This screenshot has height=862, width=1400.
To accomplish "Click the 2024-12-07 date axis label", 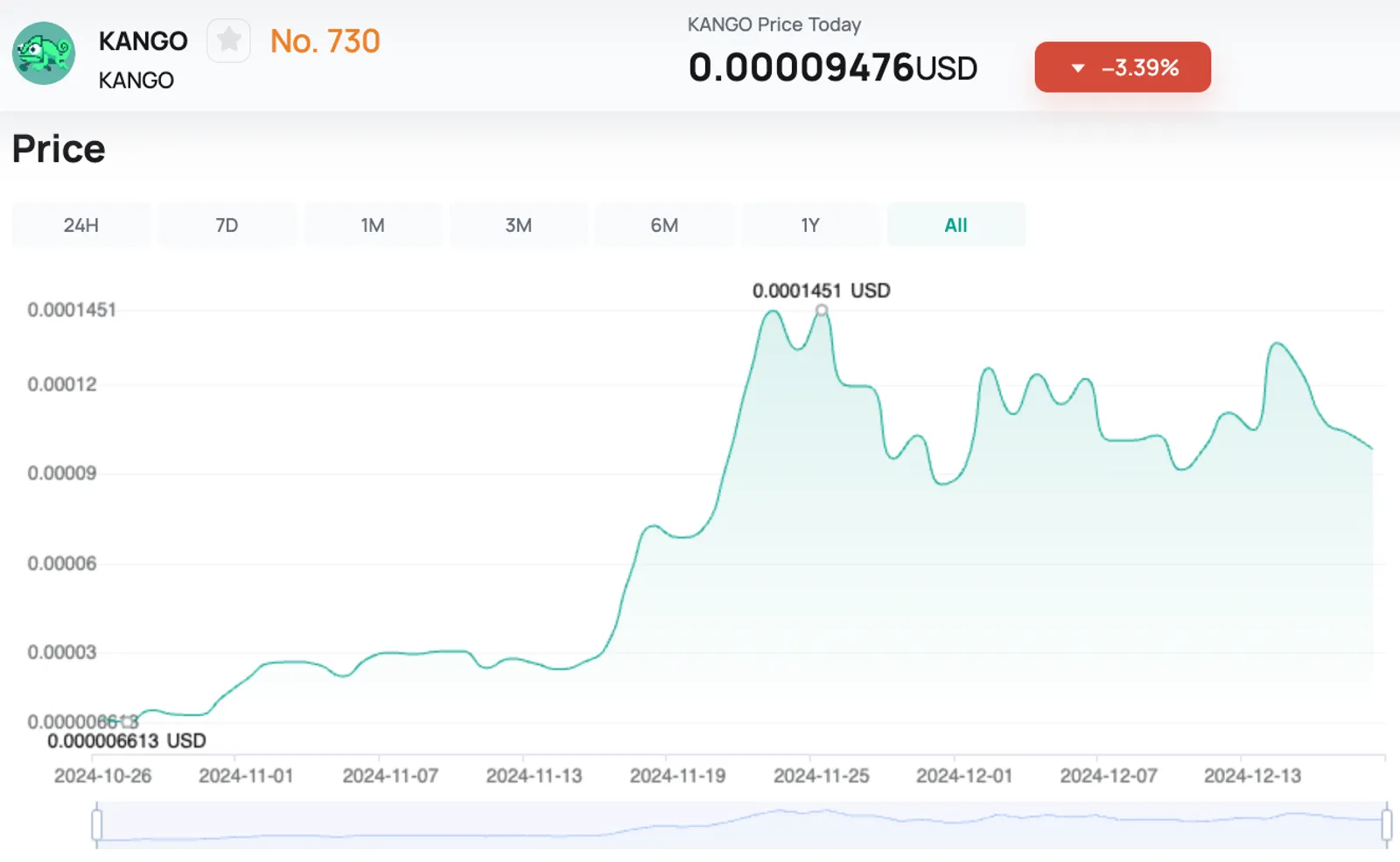I will (x=1109, y=775).
